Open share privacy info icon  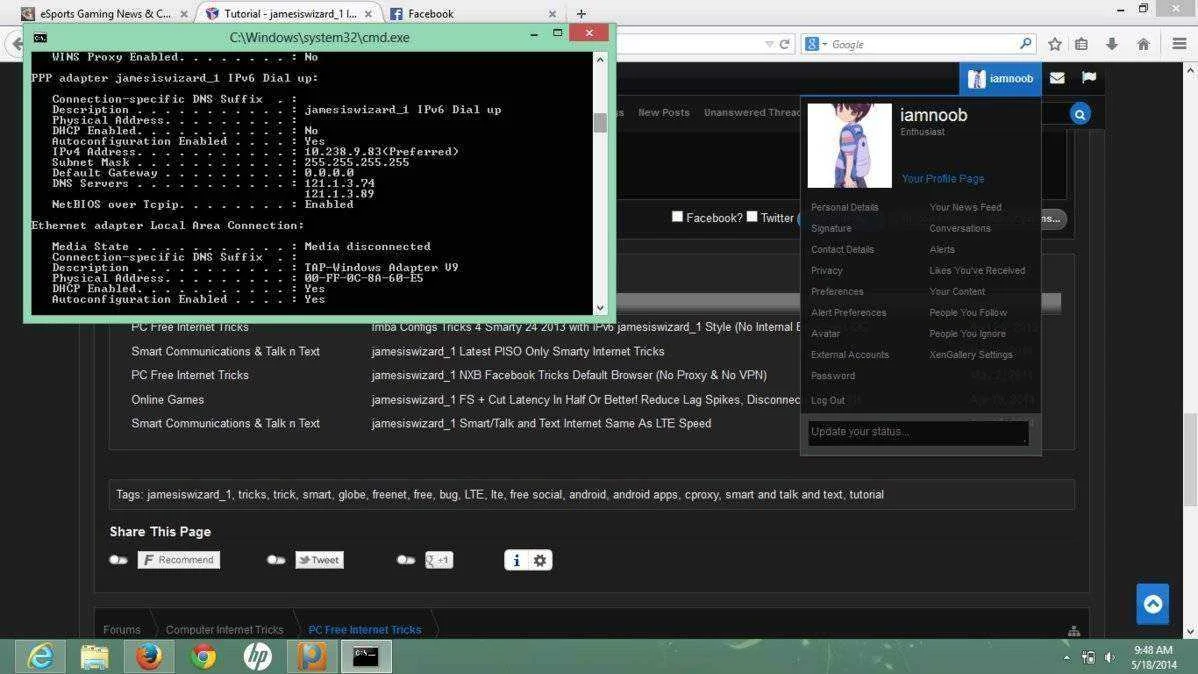point(516,560)
